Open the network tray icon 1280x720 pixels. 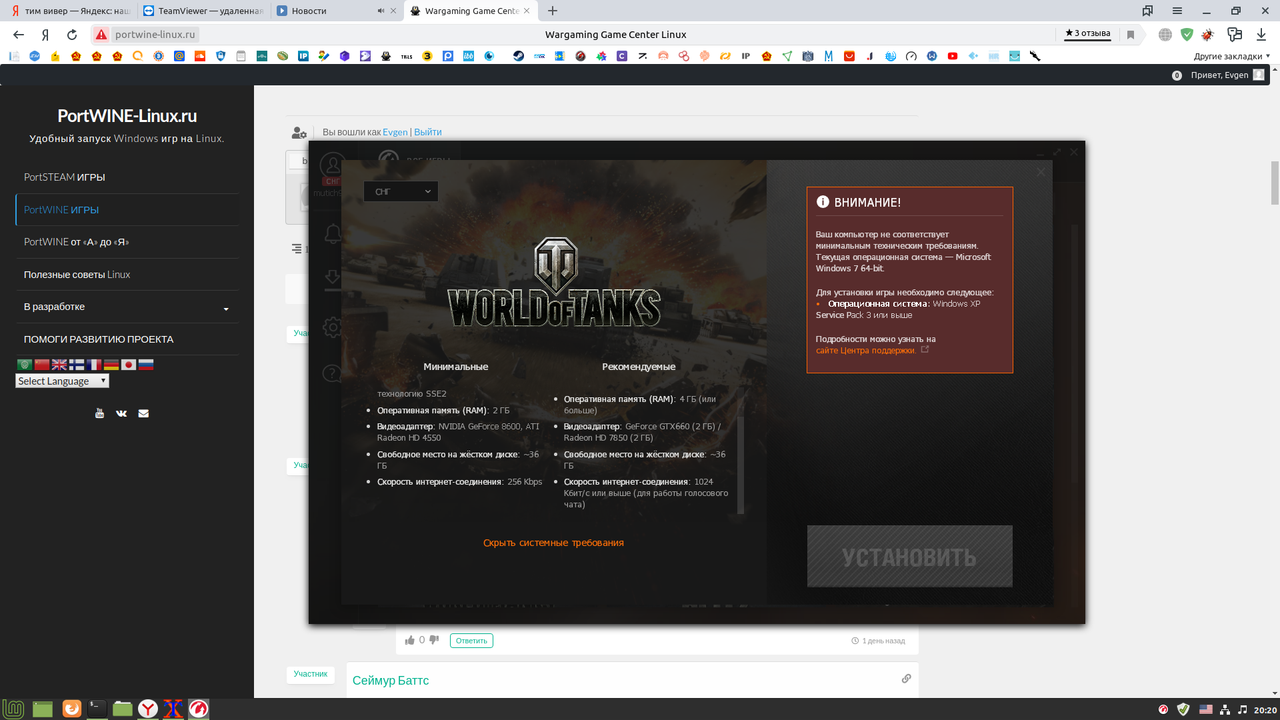coord(1224,709)
